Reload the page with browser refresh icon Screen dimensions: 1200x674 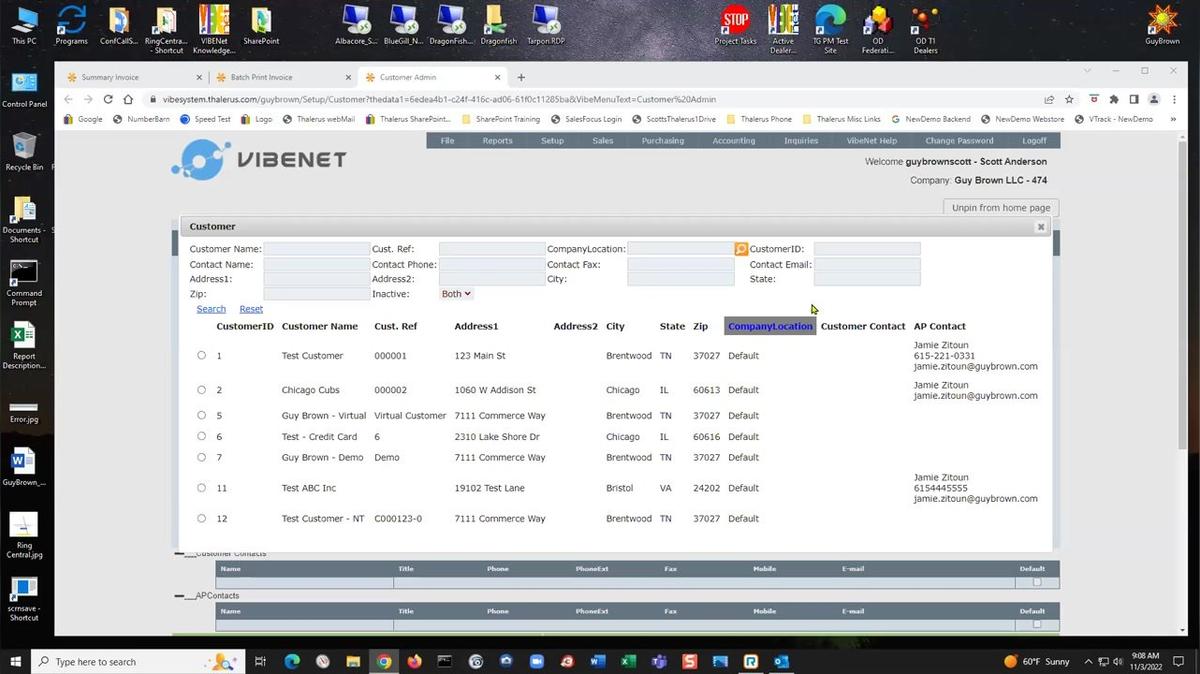point(108,99)
